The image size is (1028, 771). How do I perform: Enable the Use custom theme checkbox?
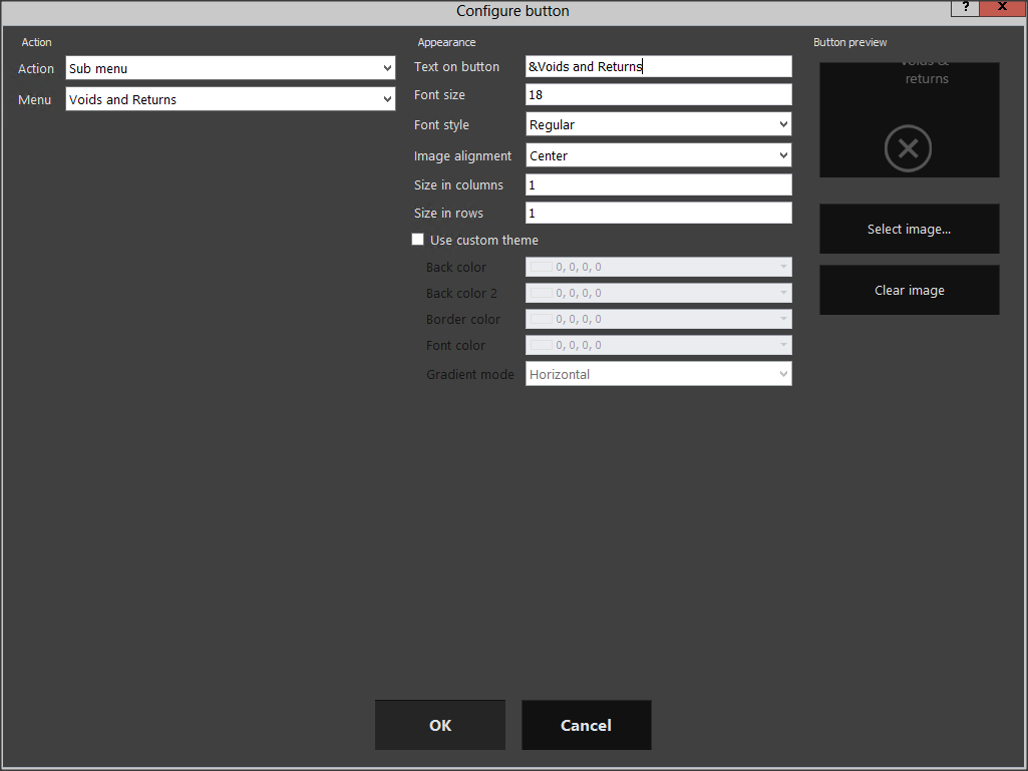[418, 240]
